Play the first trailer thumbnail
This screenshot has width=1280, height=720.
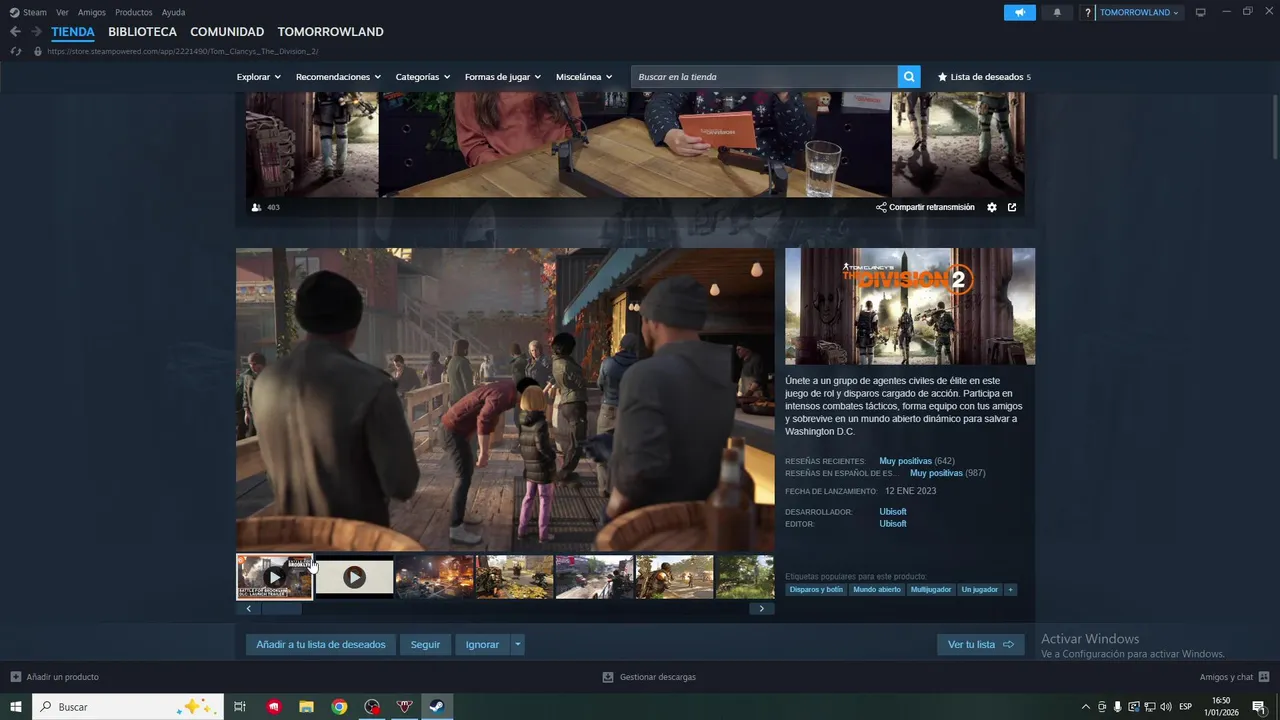click(x=274, y=577)
